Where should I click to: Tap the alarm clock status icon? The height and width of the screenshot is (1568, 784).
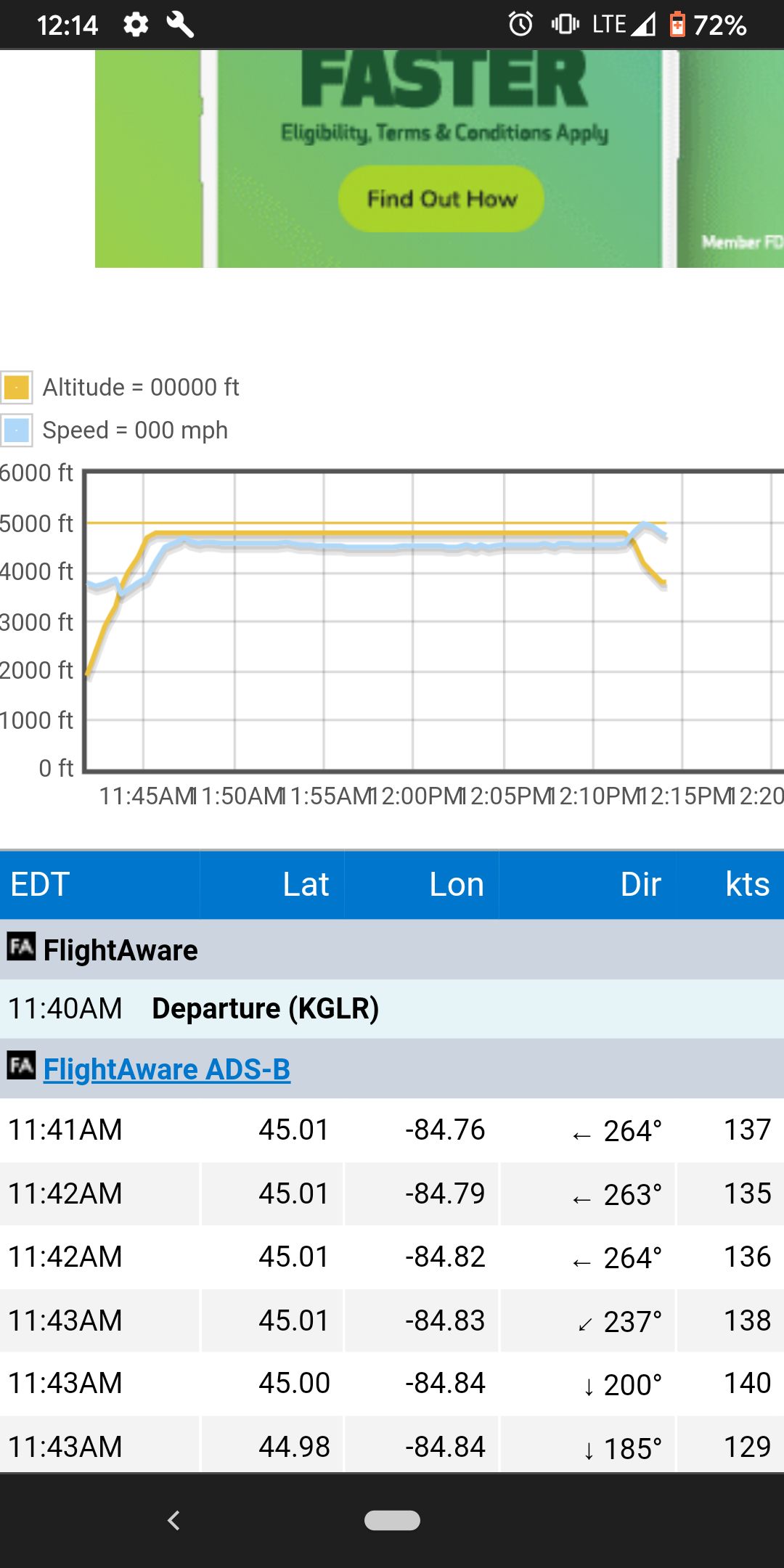(520, 25)
